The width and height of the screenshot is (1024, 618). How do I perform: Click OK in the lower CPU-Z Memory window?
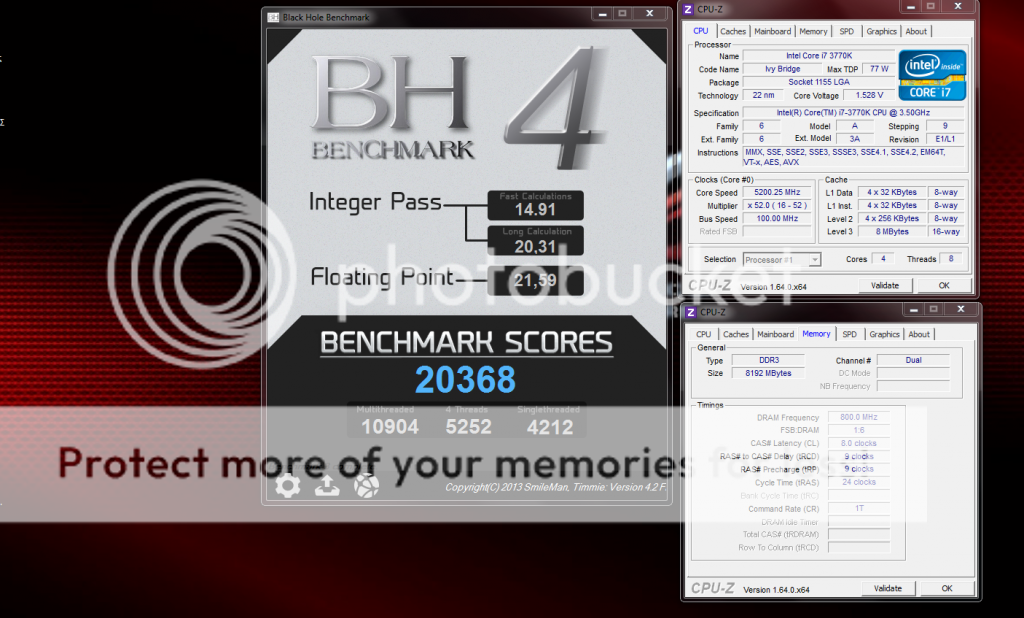[946, 588]
